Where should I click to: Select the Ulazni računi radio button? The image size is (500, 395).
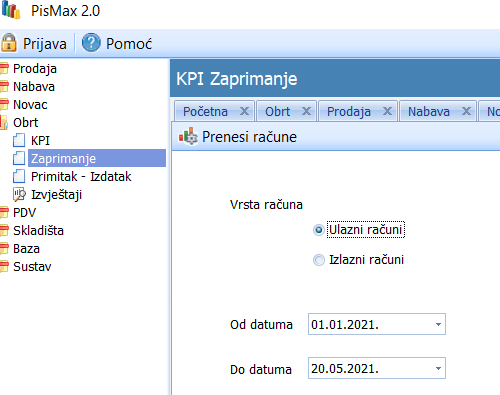pos(319,230)
